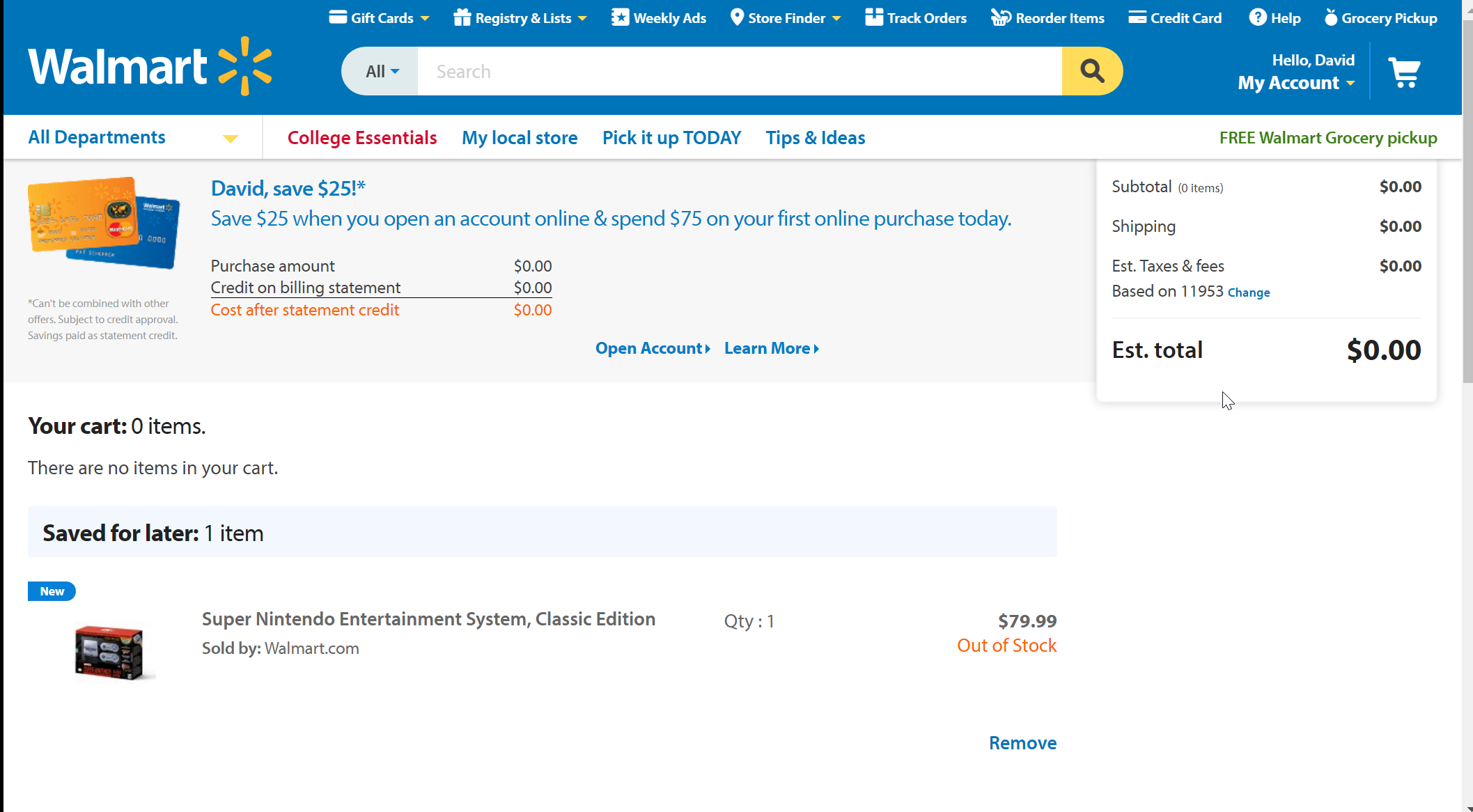
Task: Change the ZIP code 11953
Action: pyautogui.click(x=1249, y=292)
